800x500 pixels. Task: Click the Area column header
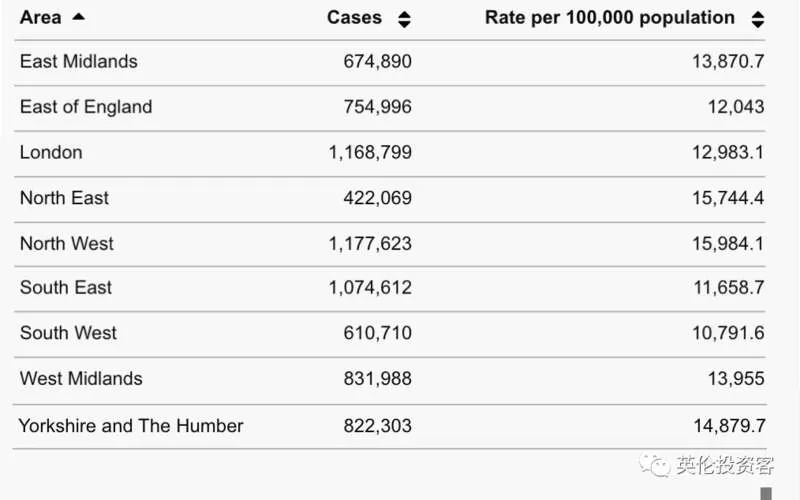(40, 17)
